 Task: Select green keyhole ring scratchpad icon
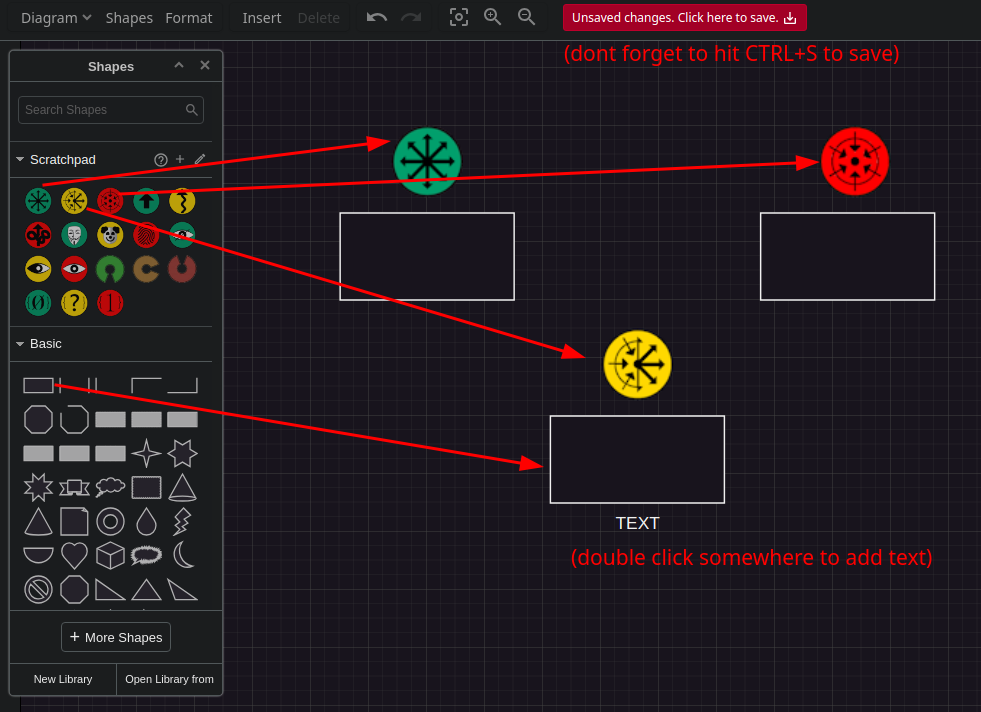coord(110,269)
